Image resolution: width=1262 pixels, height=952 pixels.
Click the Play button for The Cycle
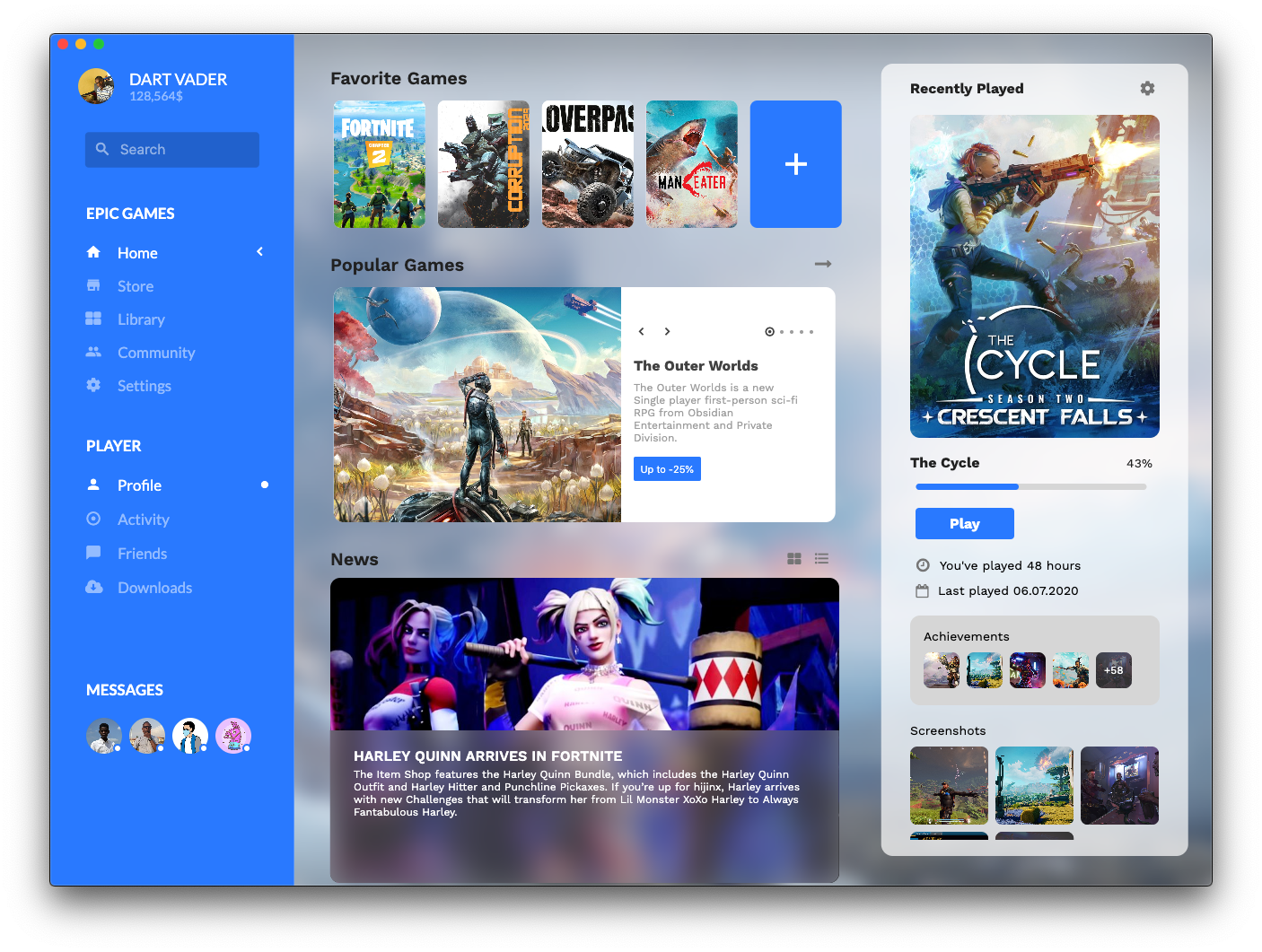(x=964, y=523)
